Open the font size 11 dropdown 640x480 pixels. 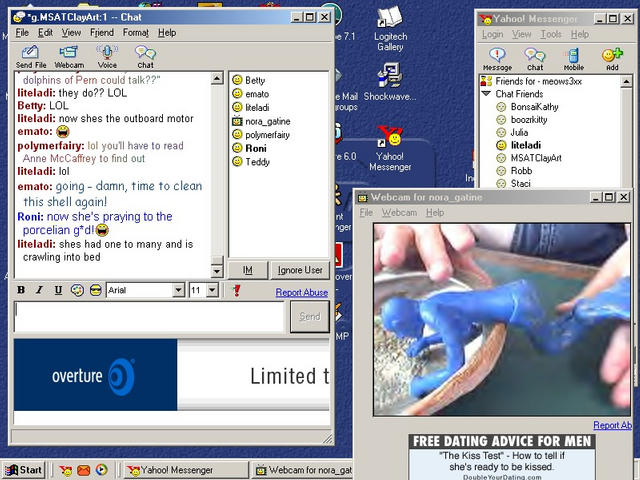point(212,290)
